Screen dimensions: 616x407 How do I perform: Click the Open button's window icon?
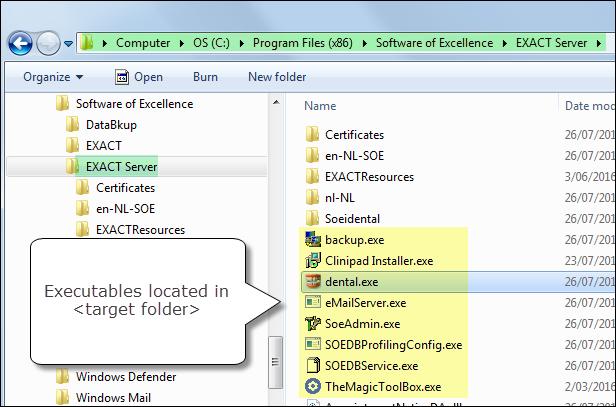(x=122, y=77)
